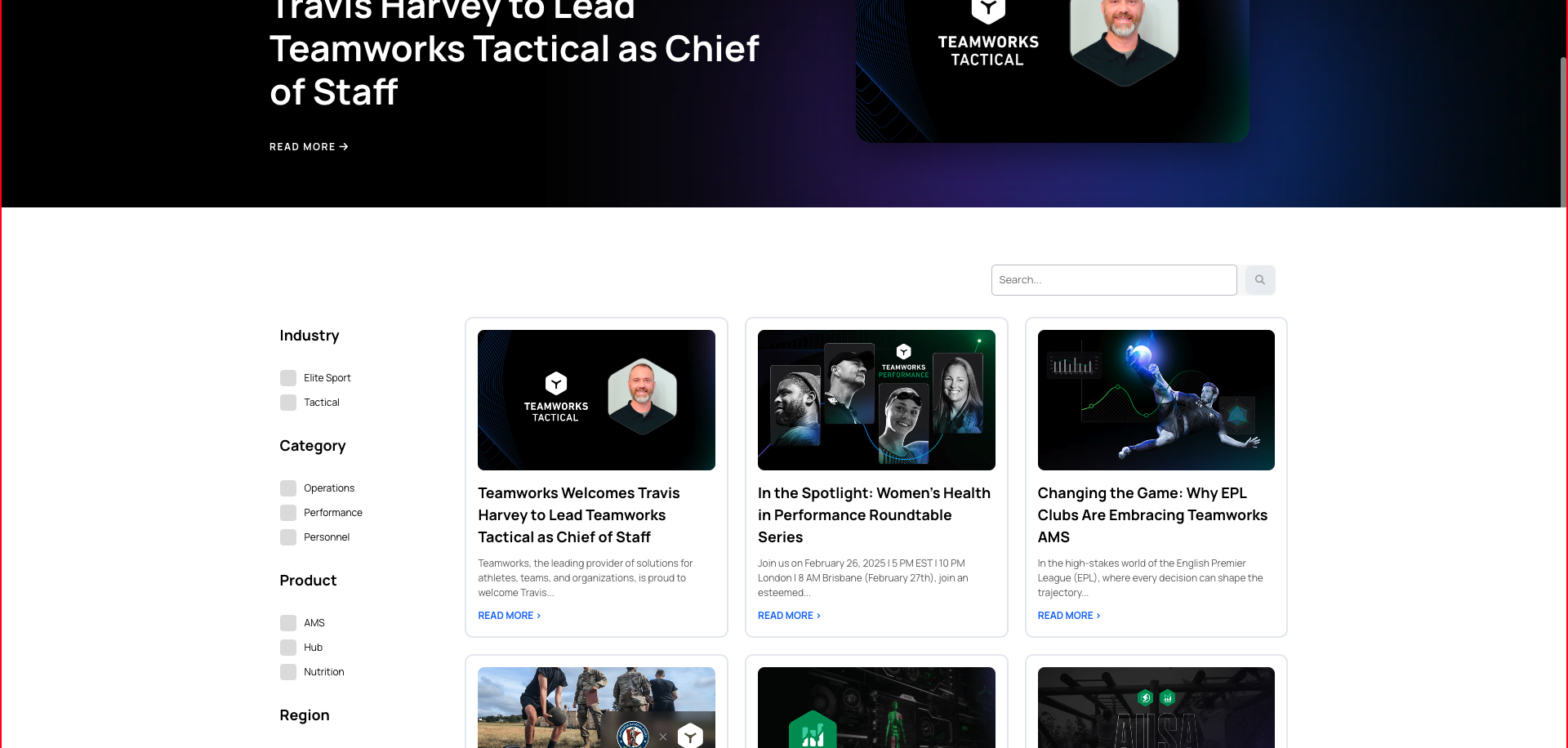This screenshot has width=1568, height=748.
Task: Open READ MORE under Travis Harvey article
Action: click(509, 616)
